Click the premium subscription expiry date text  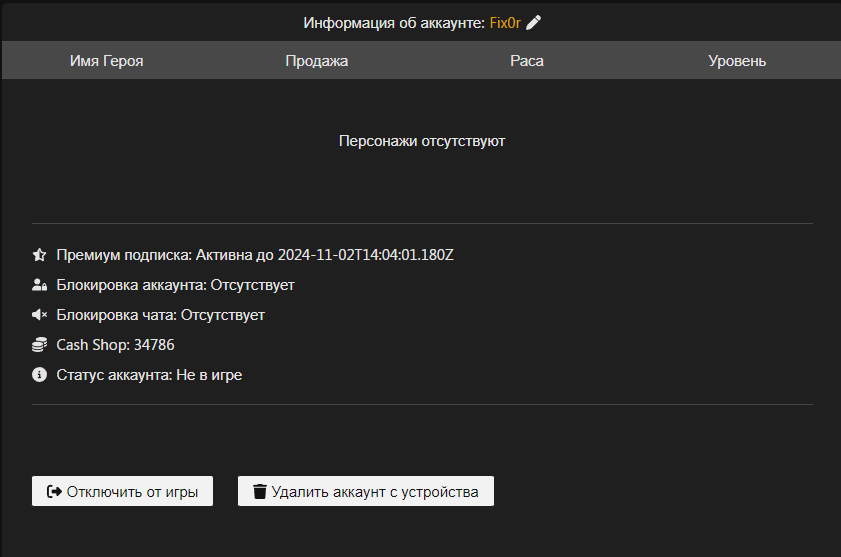366,255
